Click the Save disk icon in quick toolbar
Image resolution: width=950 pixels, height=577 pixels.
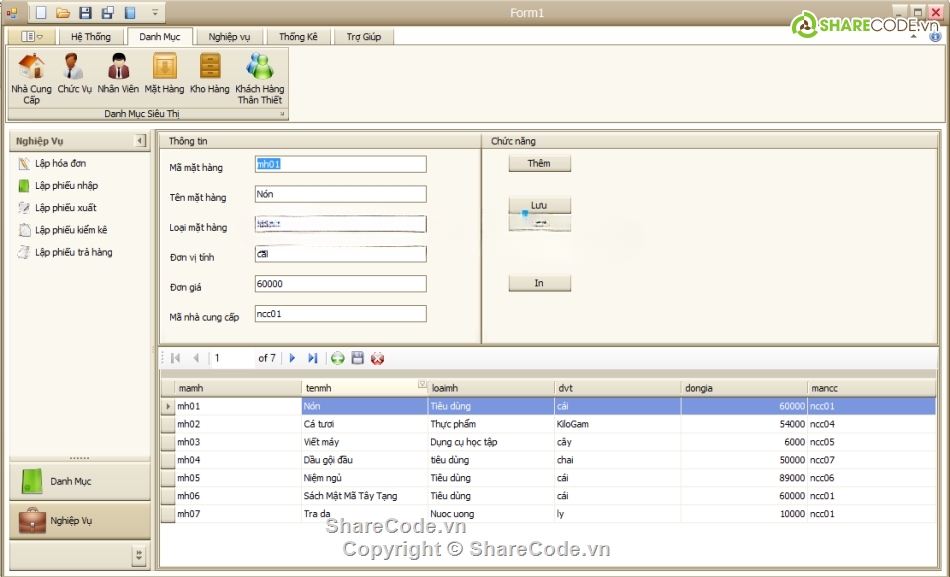(x=85, y=13)
